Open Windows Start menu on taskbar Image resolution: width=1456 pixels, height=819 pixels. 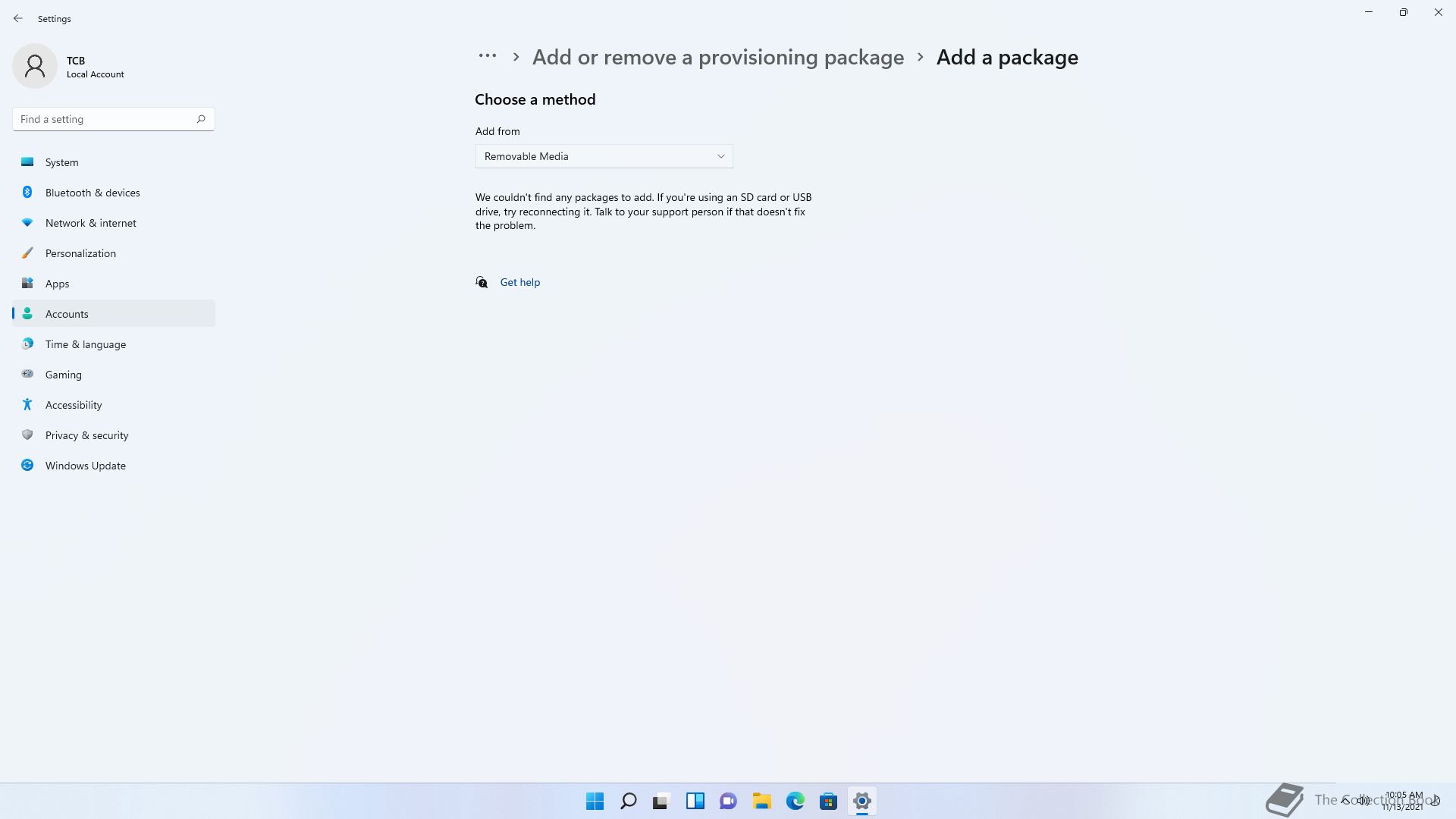pyautogui.click(x=595, y=801)
